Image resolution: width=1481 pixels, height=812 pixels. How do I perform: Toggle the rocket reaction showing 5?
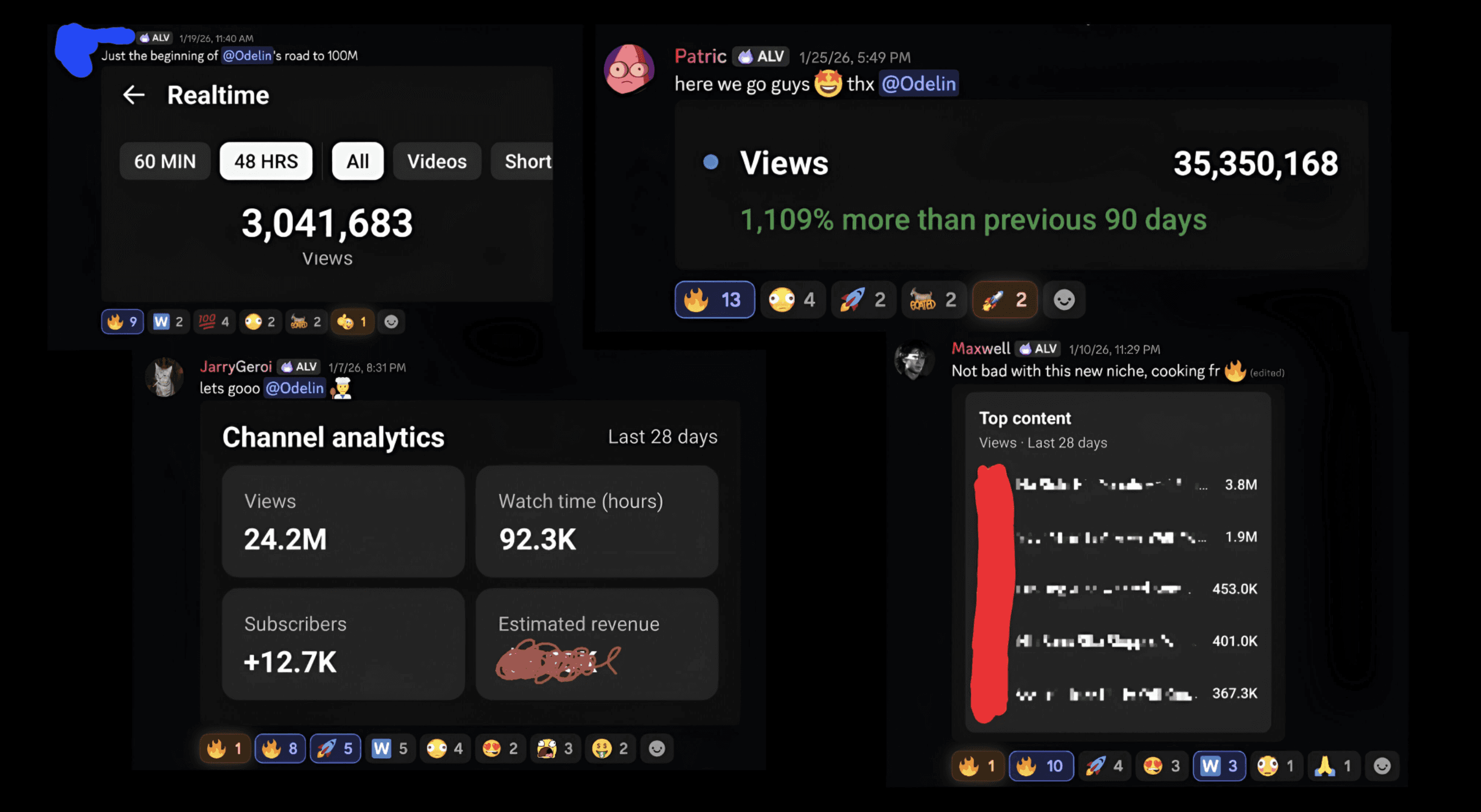(336, 748)
